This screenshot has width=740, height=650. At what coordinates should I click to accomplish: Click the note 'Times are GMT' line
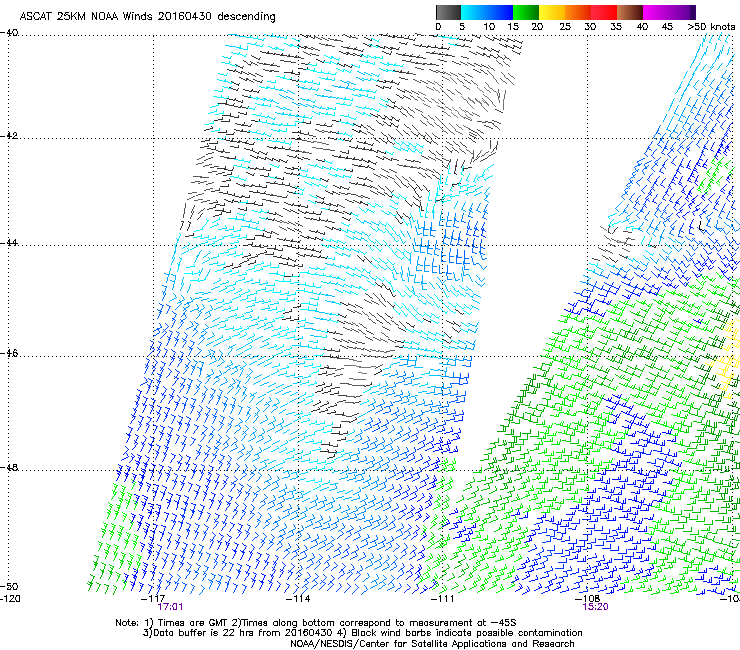[x=315, y=623]
